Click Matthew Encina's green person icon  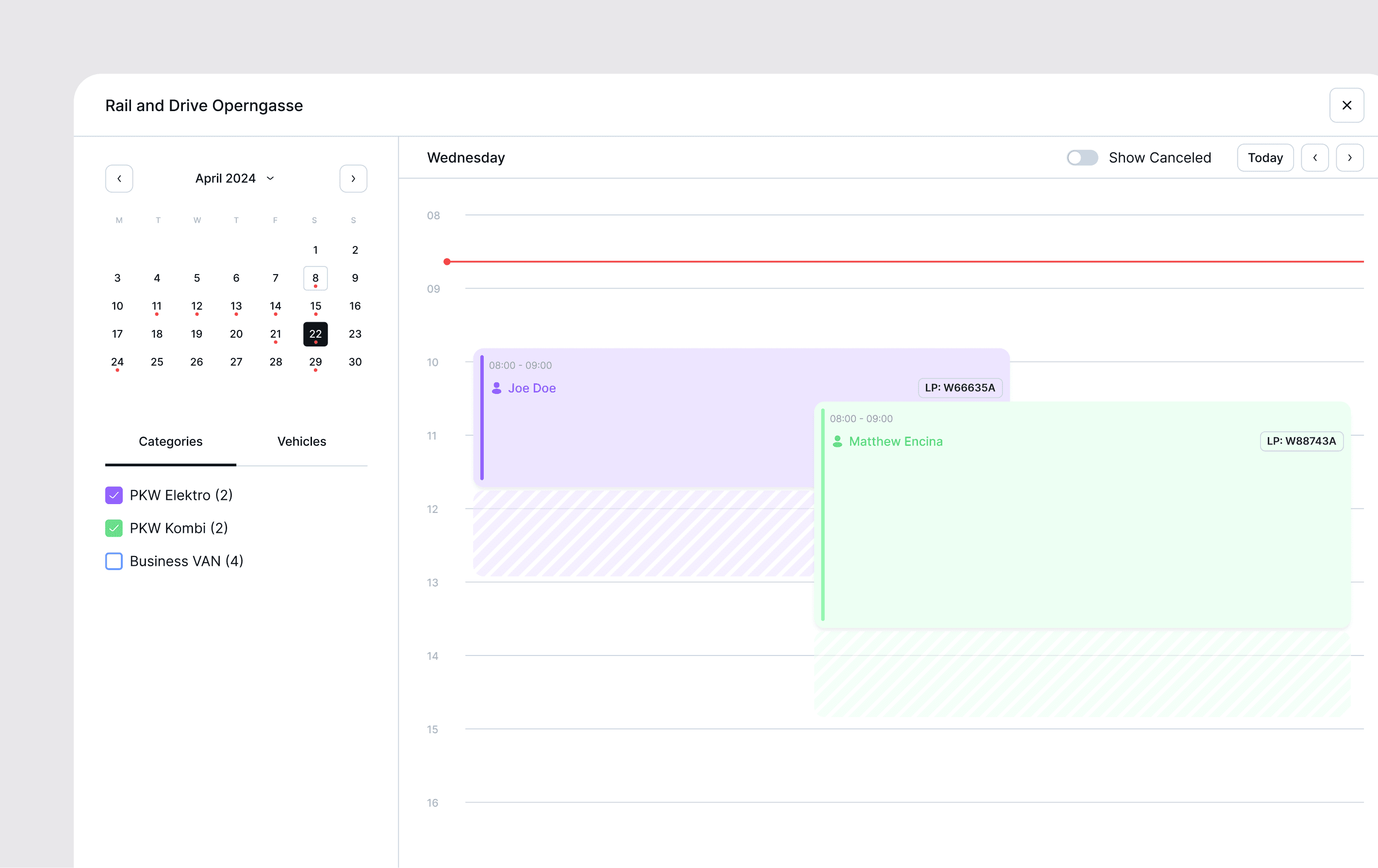click(x=837, y=441)
